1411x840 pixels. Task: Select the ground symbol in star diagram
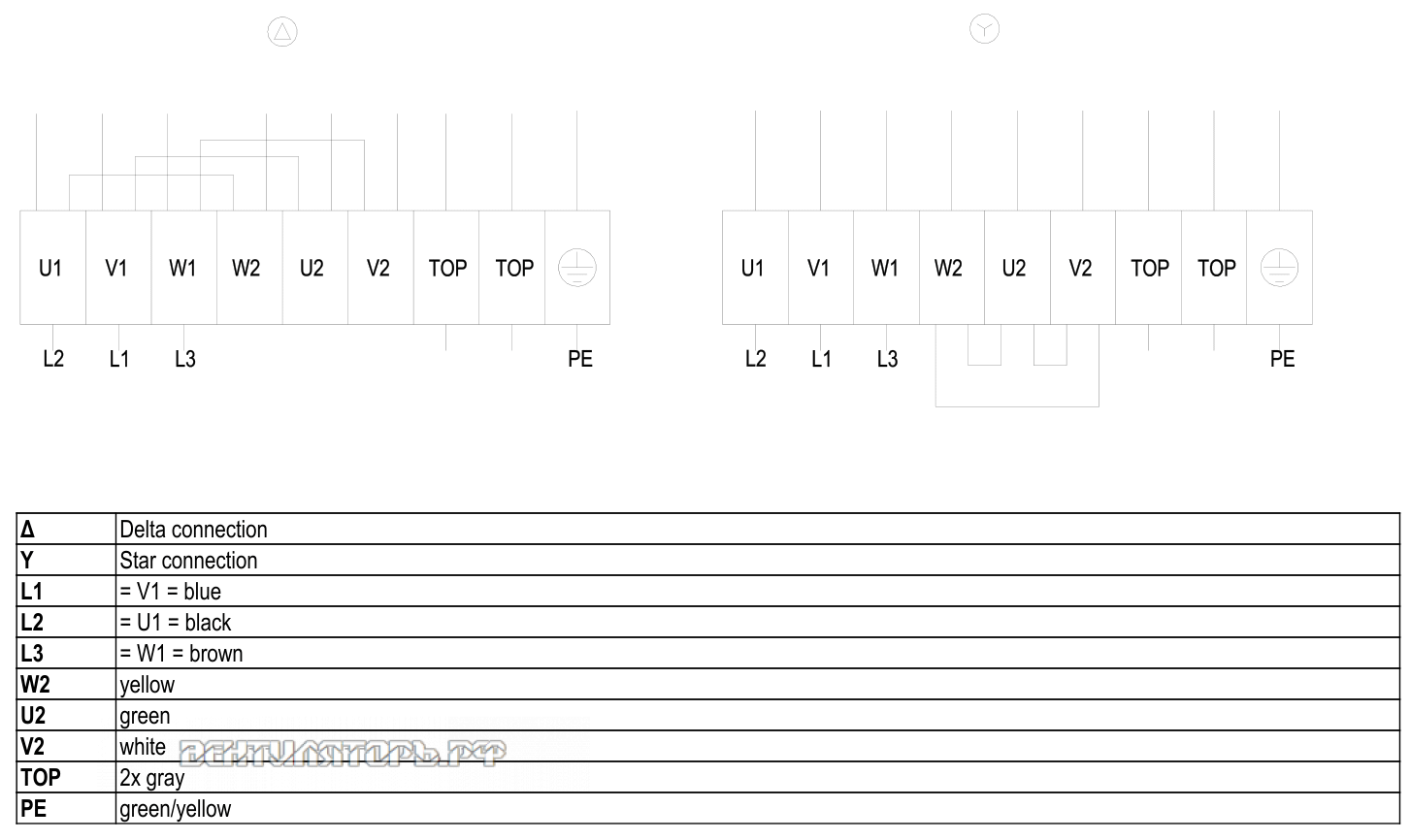(x=1279, y=268)
